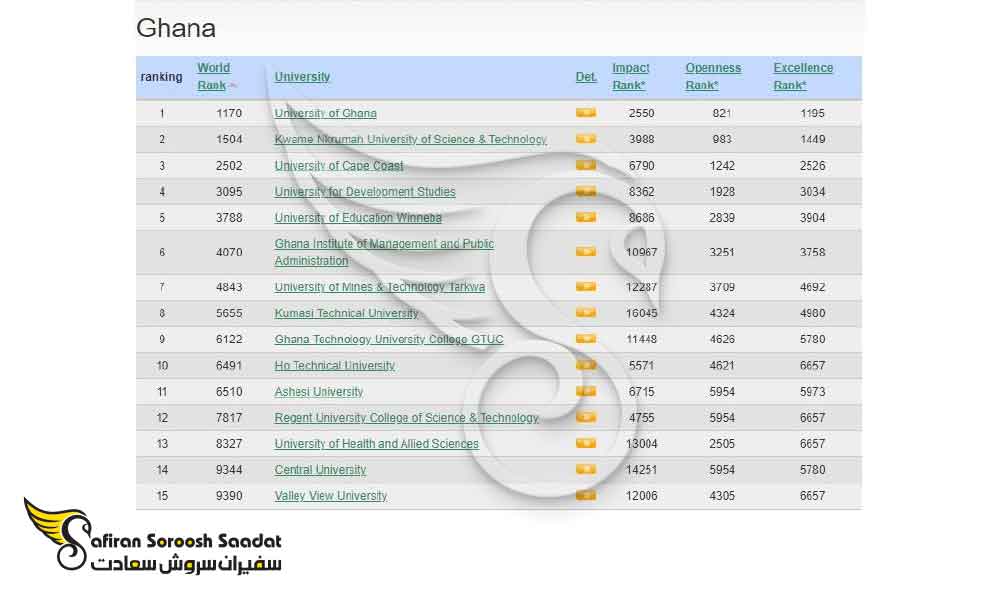1000x600 pixels.
Task: Open University of Cape Coast link
Action: tap(339, 165)
